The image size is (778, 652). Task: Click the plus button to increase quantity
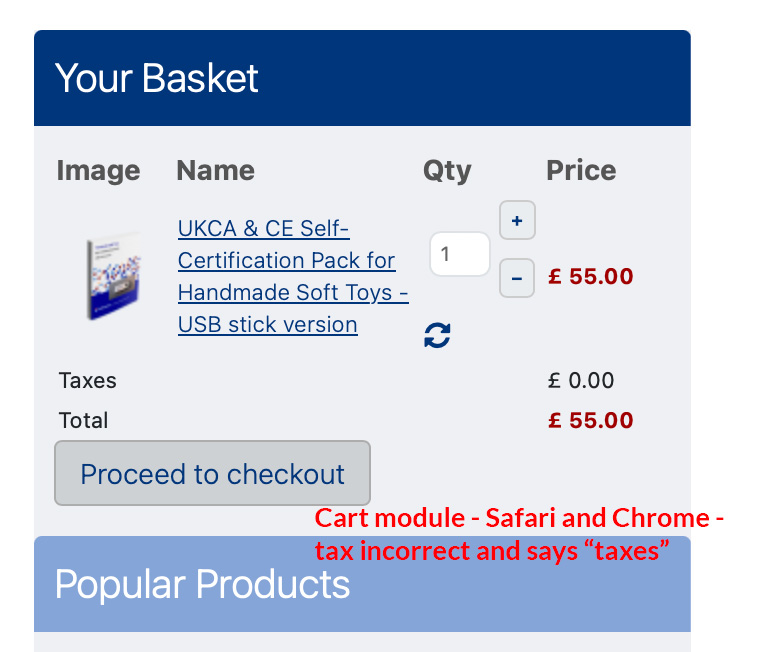coord(517,220)
